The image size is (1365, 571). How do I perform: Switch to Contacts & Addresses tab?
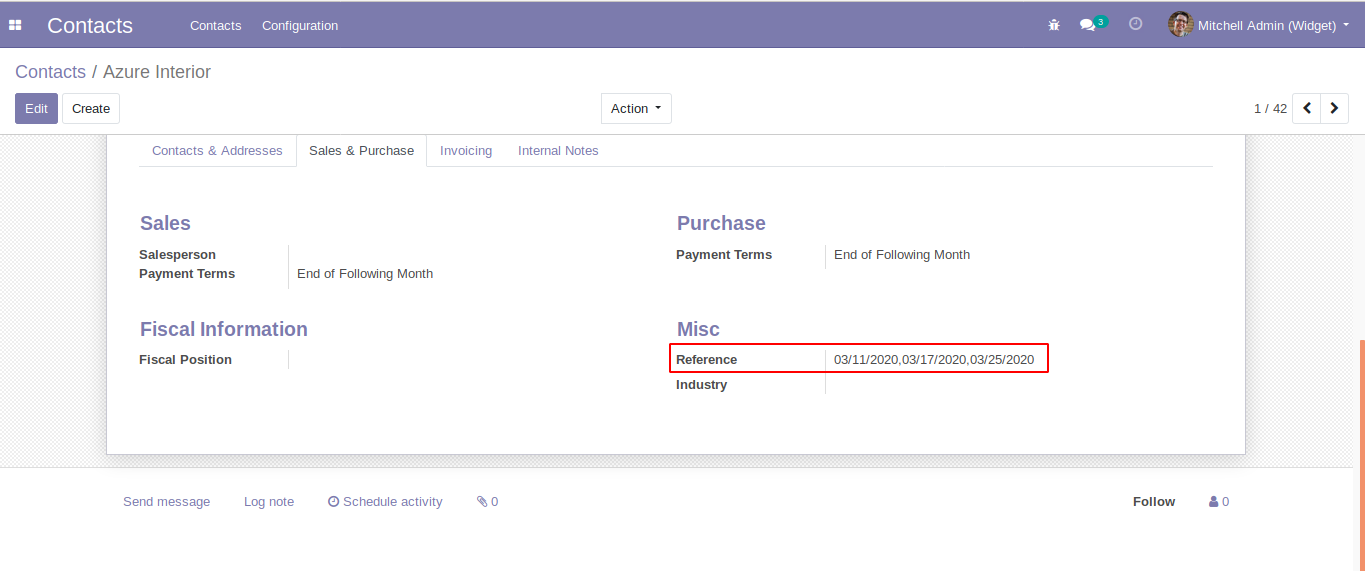coord(217,151)
